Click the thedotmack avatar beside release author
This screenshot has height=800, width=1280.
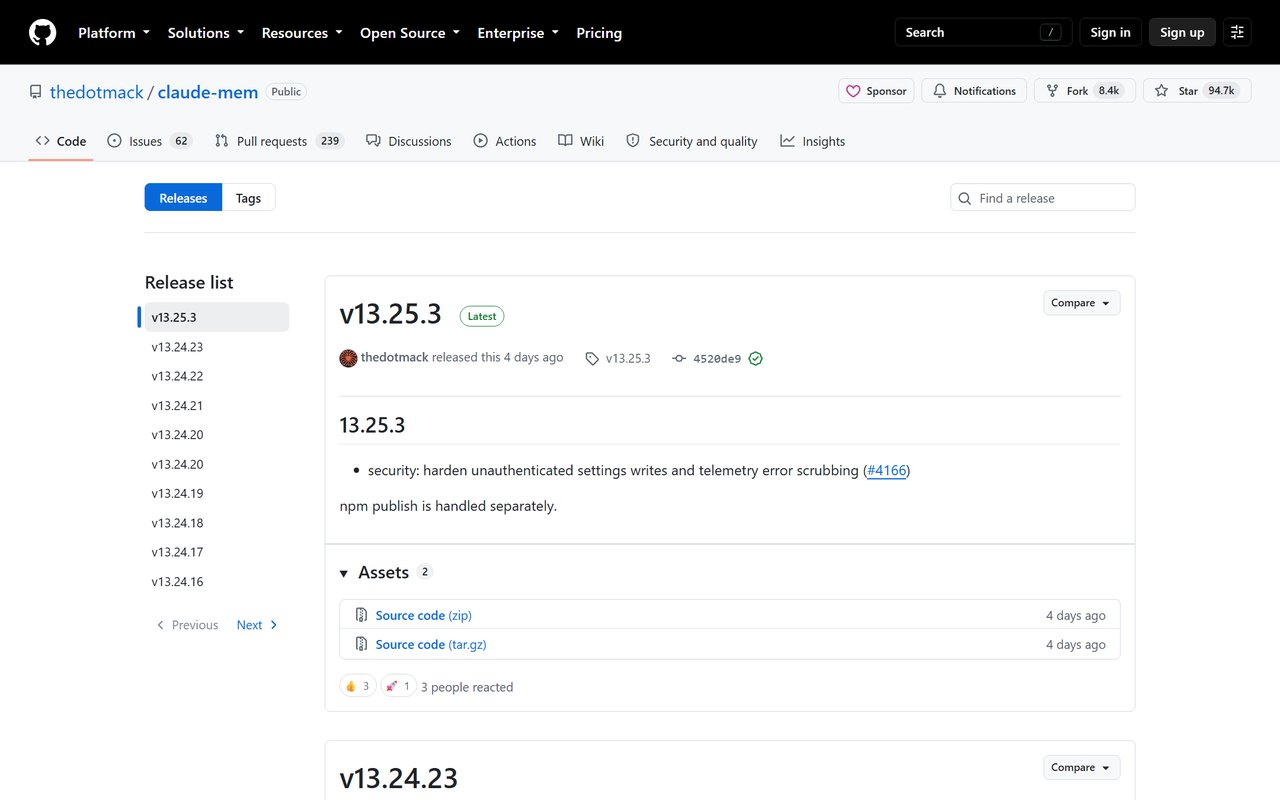[348, 358]
